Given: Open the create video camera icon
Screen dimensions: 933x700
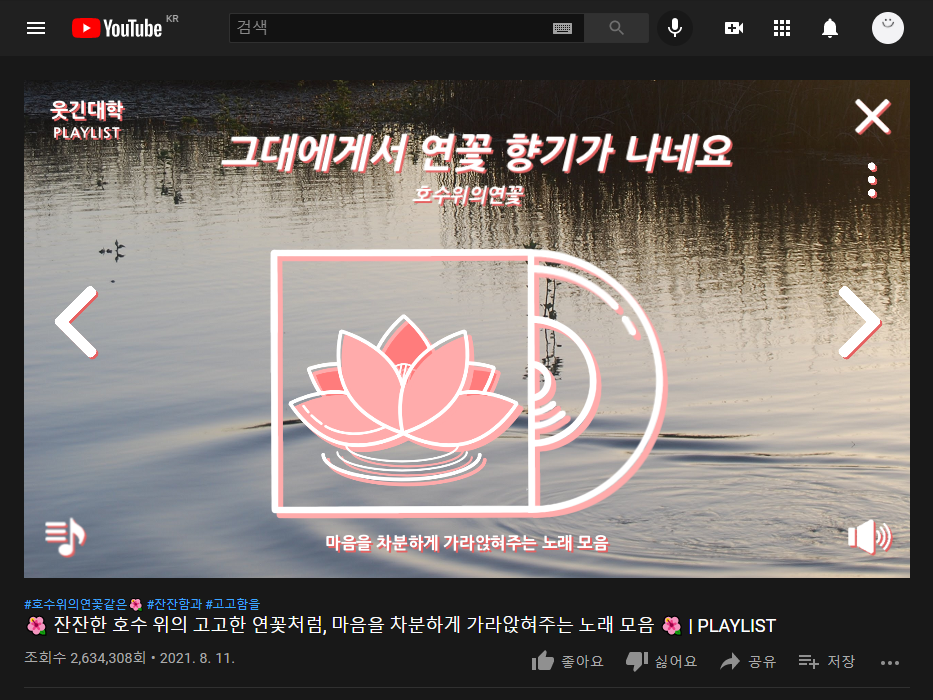Looking at the screenshot, I should pyautogui.click(x=734, y=28).
